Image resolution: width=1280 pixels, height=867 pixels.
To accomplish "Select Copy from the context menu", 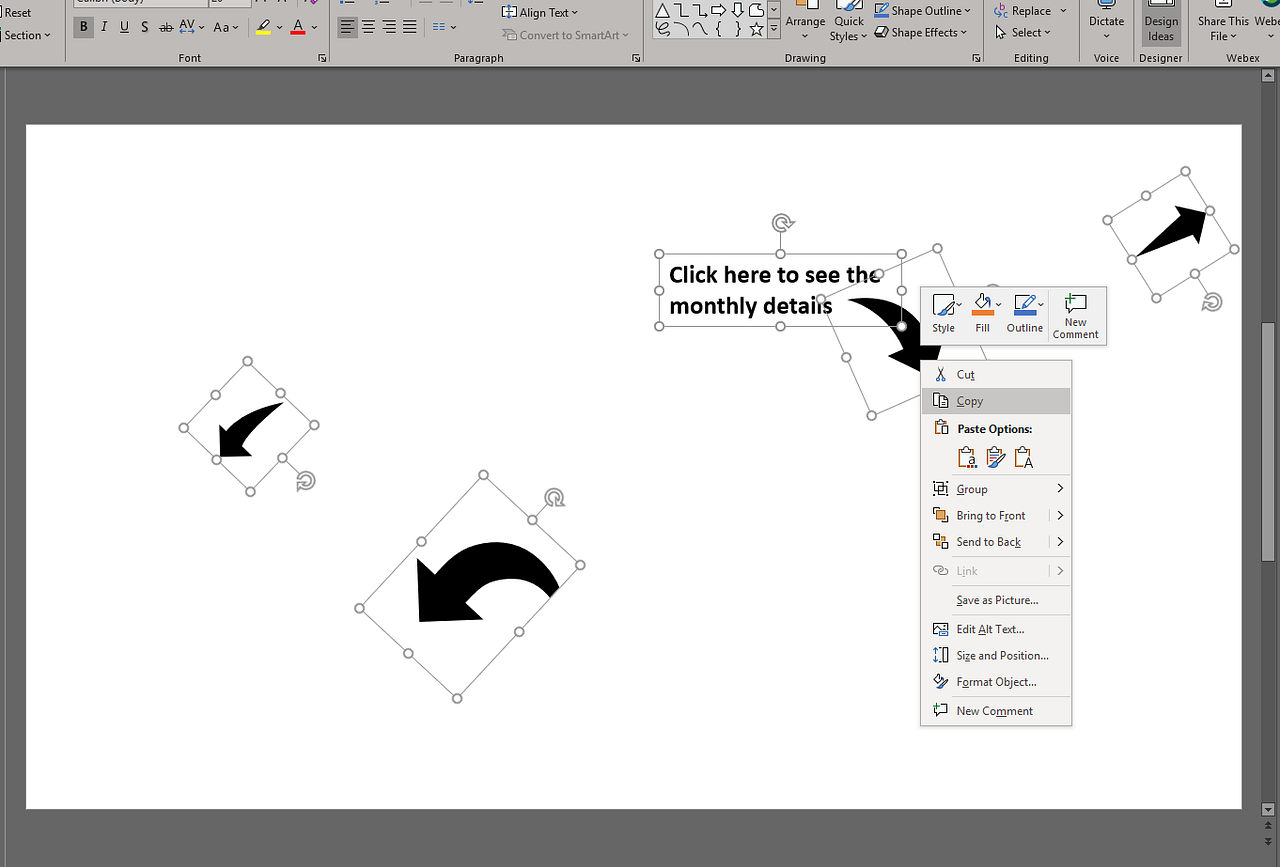I will click(968, 400).
